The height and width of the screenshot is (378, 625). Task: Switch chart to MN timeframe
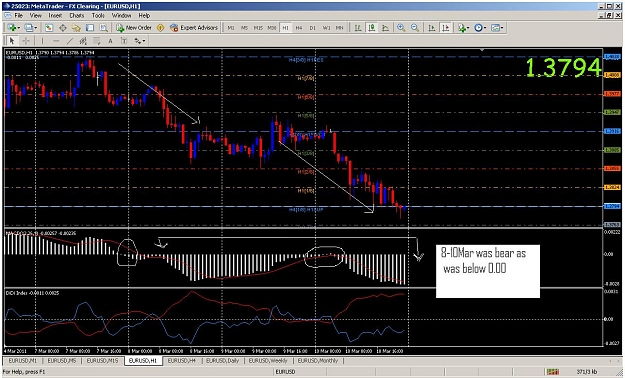[x=339, y=28]
